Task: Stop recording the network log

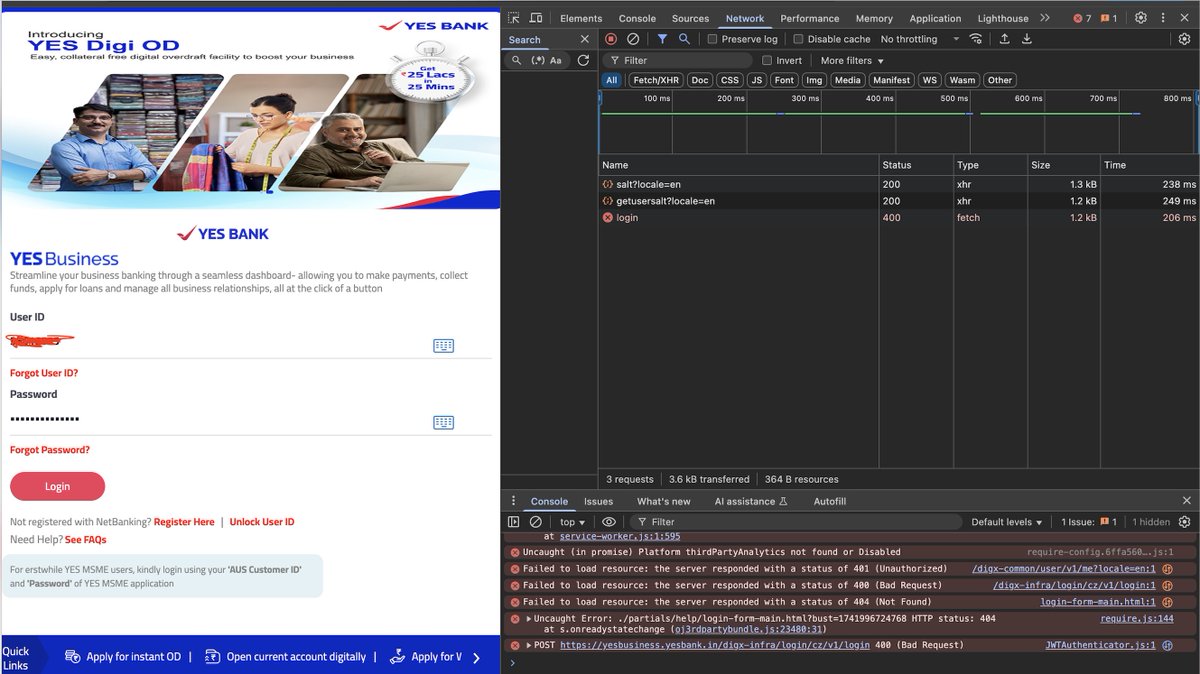Action: [611, 39]
